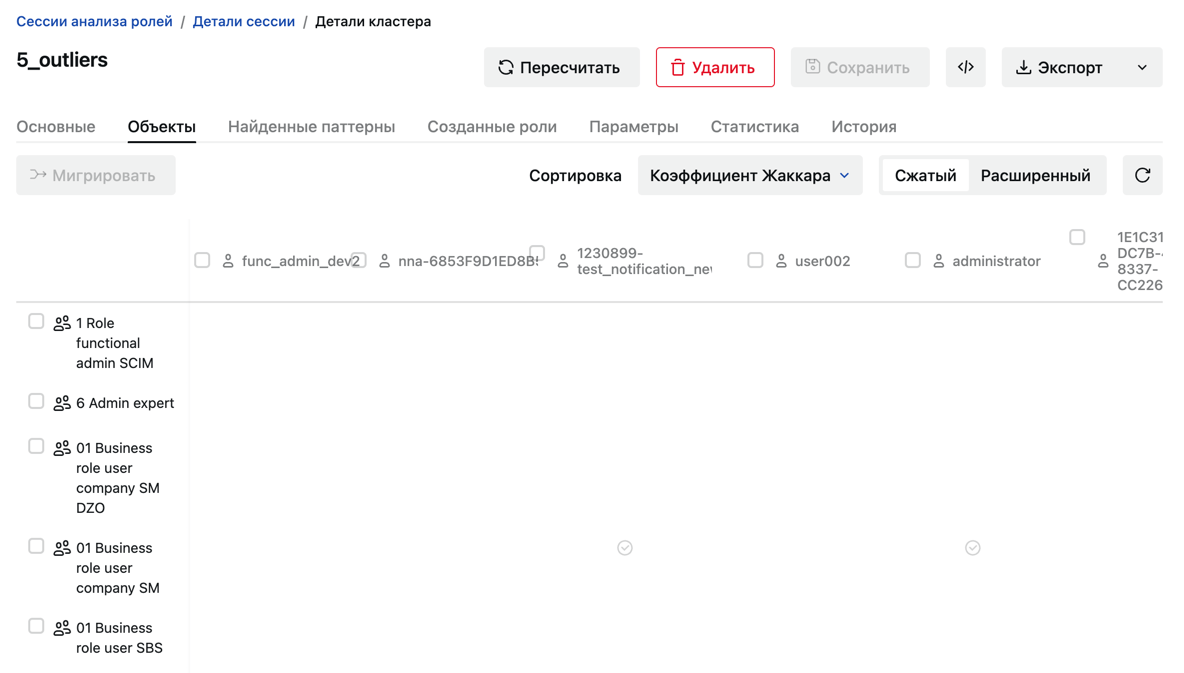The image size is (1184, 673).
Task: Click the checkmark icon under 1230899-test_notification column
Action: coord(624,548)
